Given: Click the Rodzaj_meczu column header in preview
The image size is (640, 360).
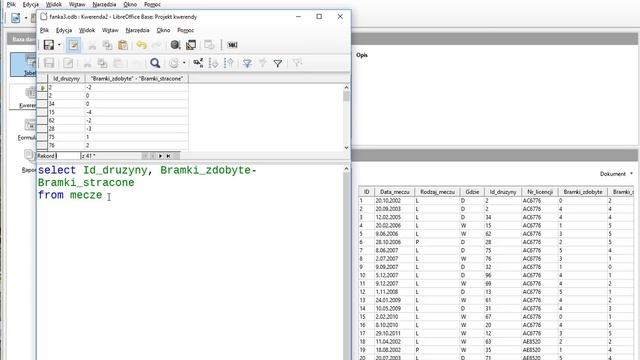Looking at the screenshot, I should coord(437,192).
